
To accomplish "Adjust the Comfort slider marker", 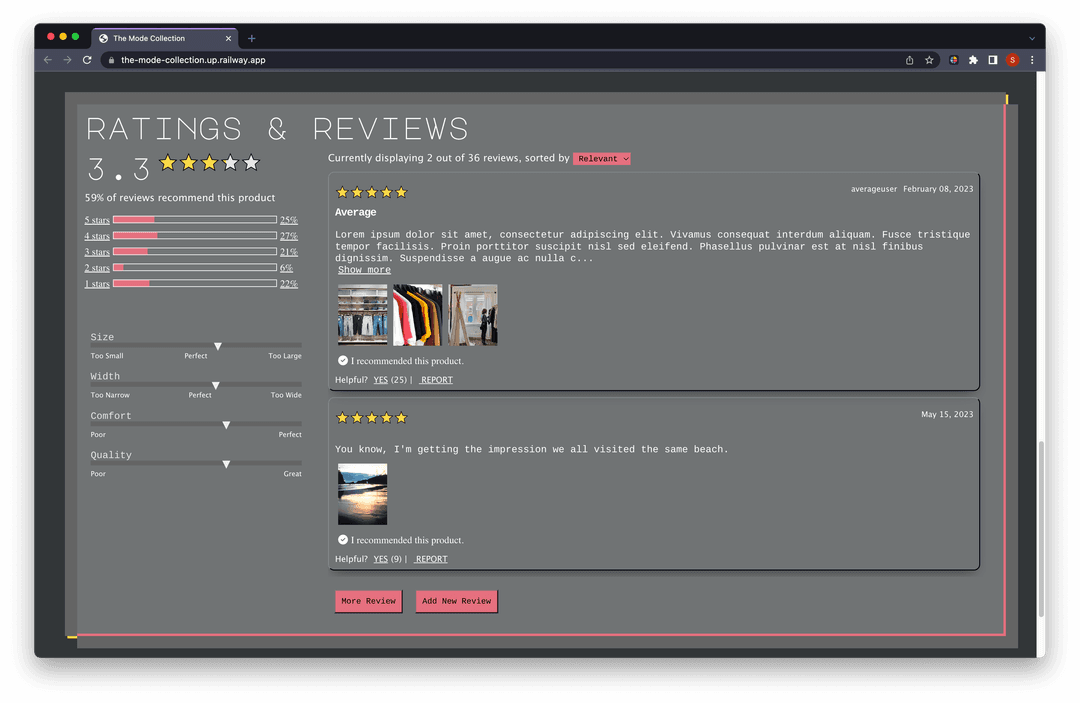I will pyautogui.click(x=226, y=424).
